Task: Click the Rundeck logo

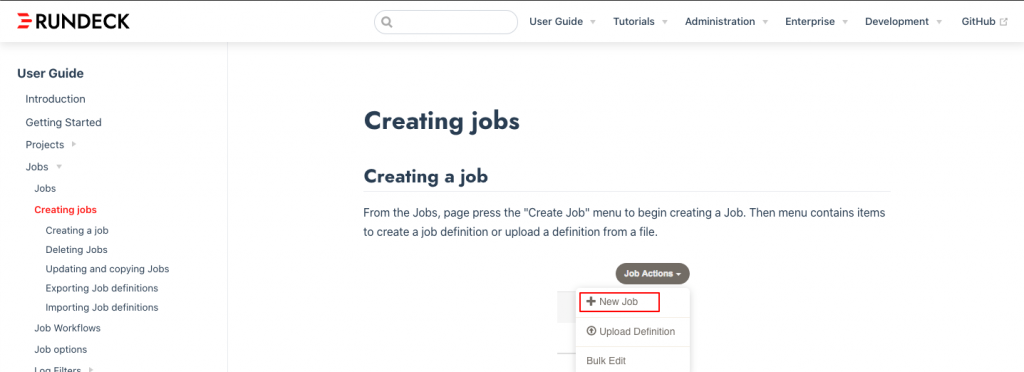Action: pyautogui.click(x=73, y=22)
